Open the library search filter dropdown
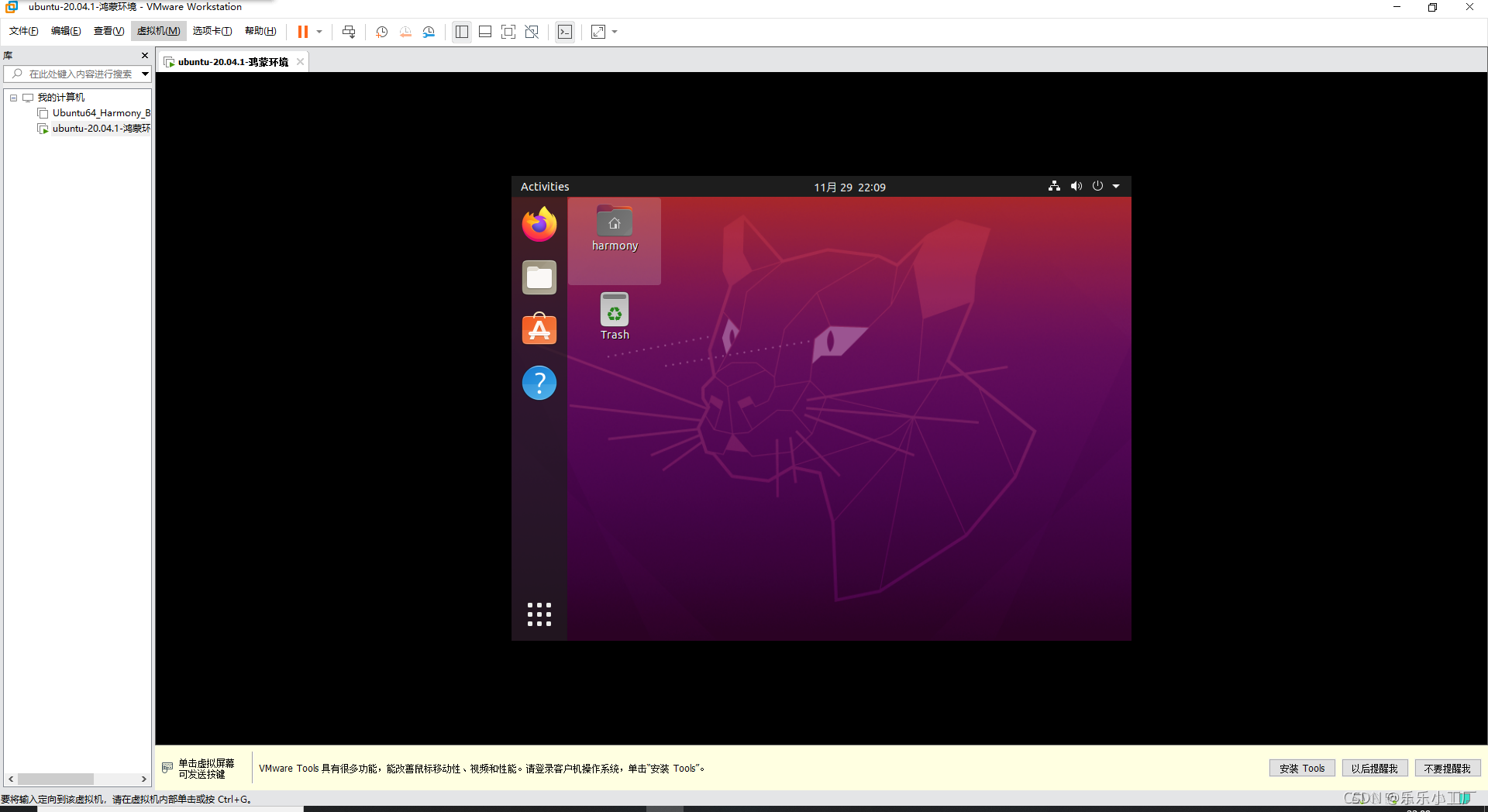1488x812 pixels. click(145, 74)
